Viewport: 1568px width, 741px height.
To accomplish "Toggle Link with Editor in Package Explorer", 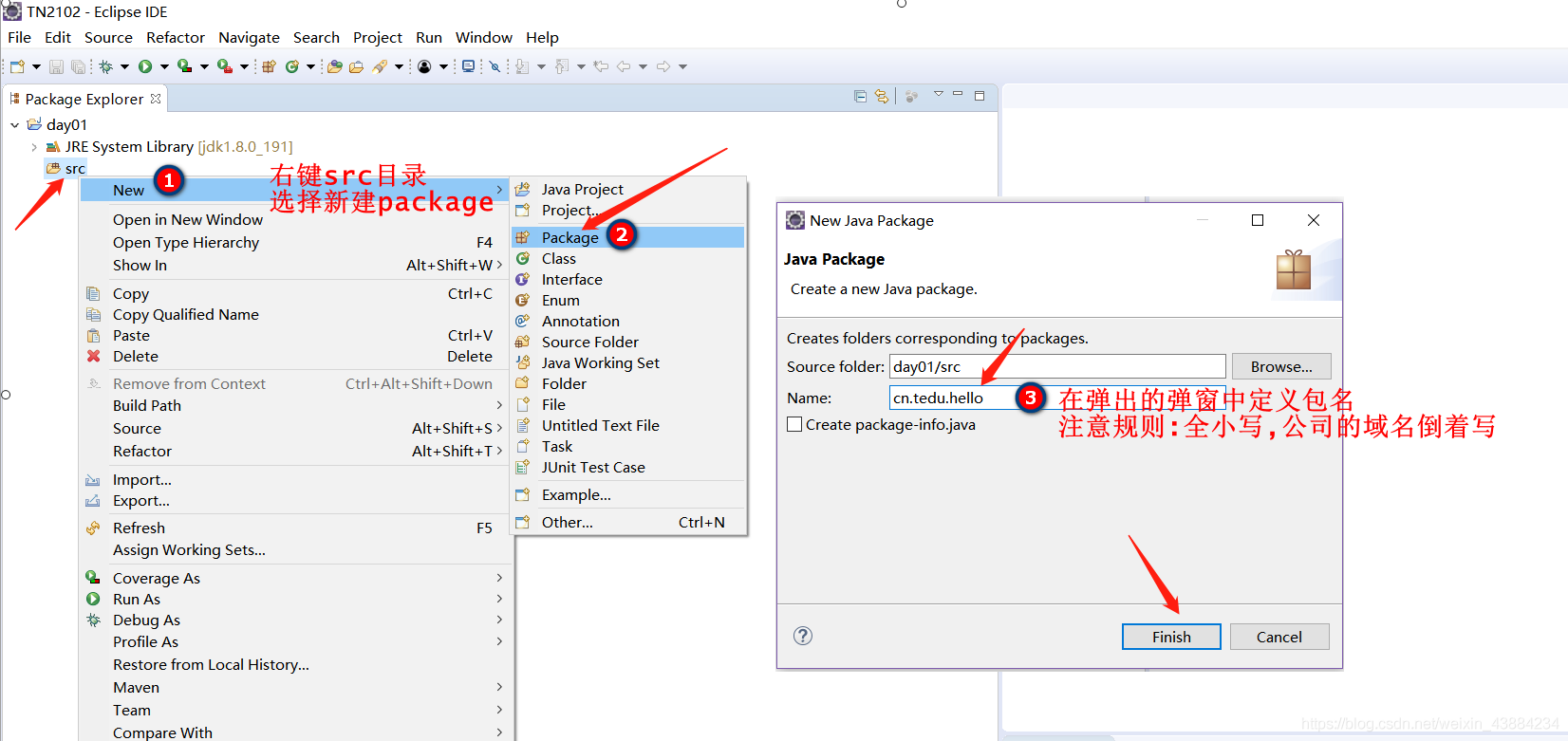I will pos(882,96).
